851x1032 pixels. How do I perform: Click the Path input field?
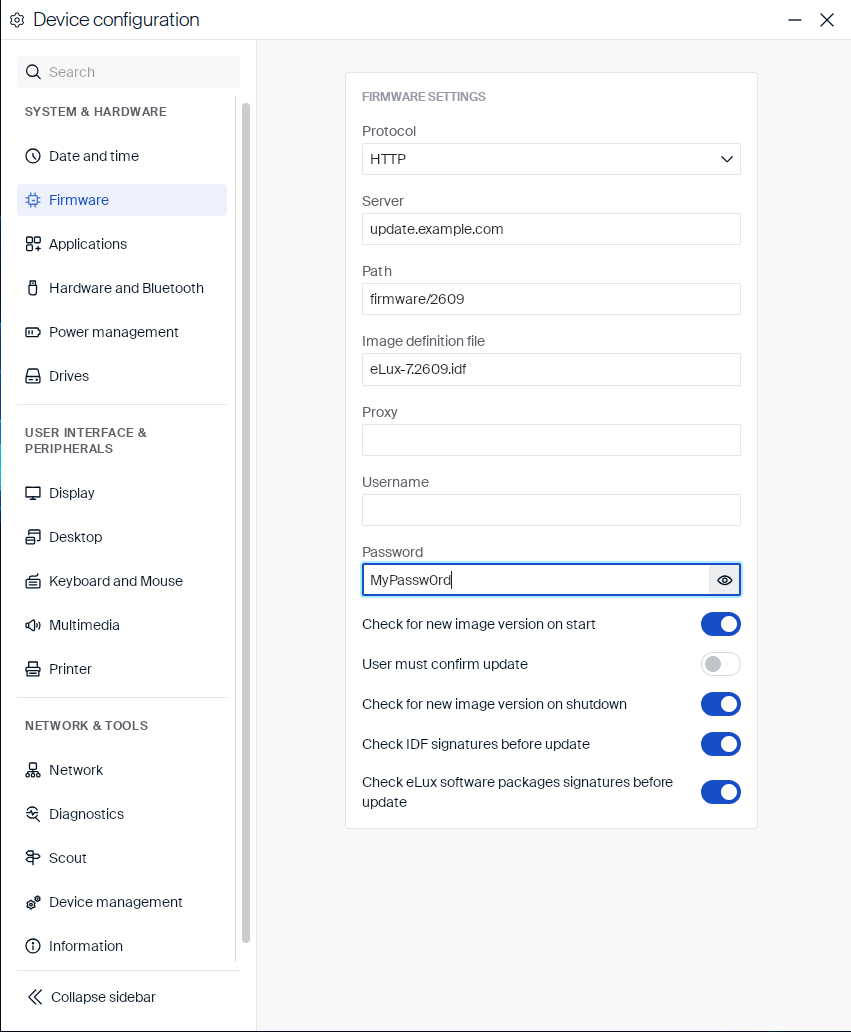(x=551, y=299)
